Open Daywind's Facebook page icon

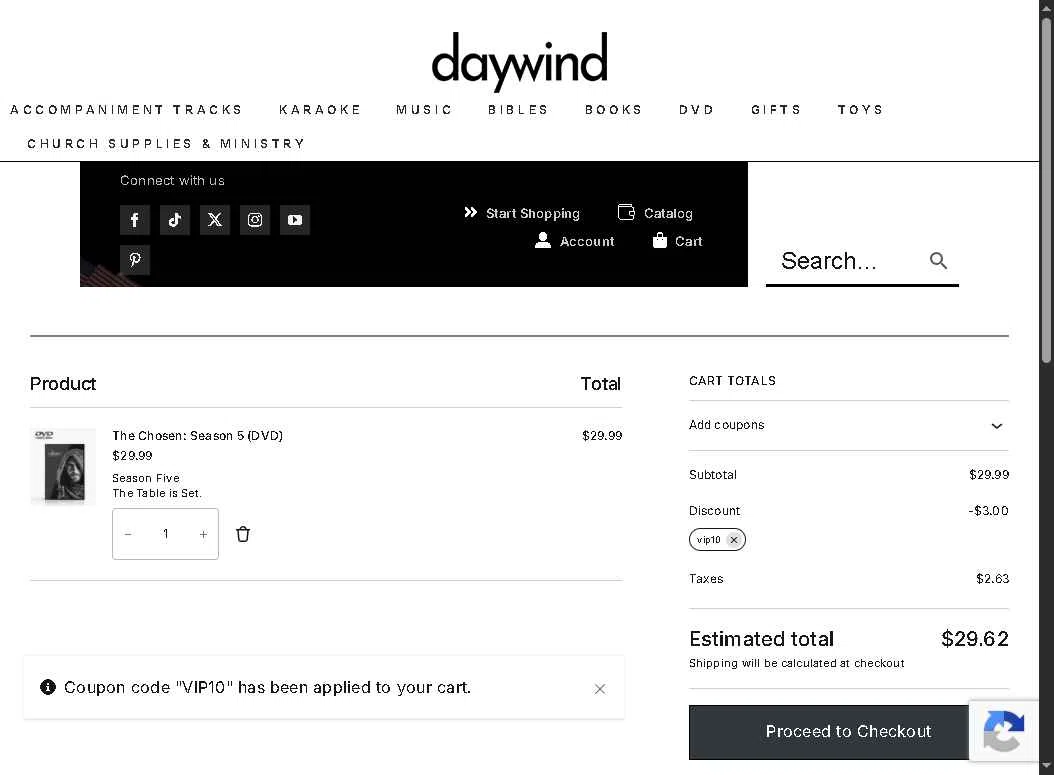coord(134,220)
